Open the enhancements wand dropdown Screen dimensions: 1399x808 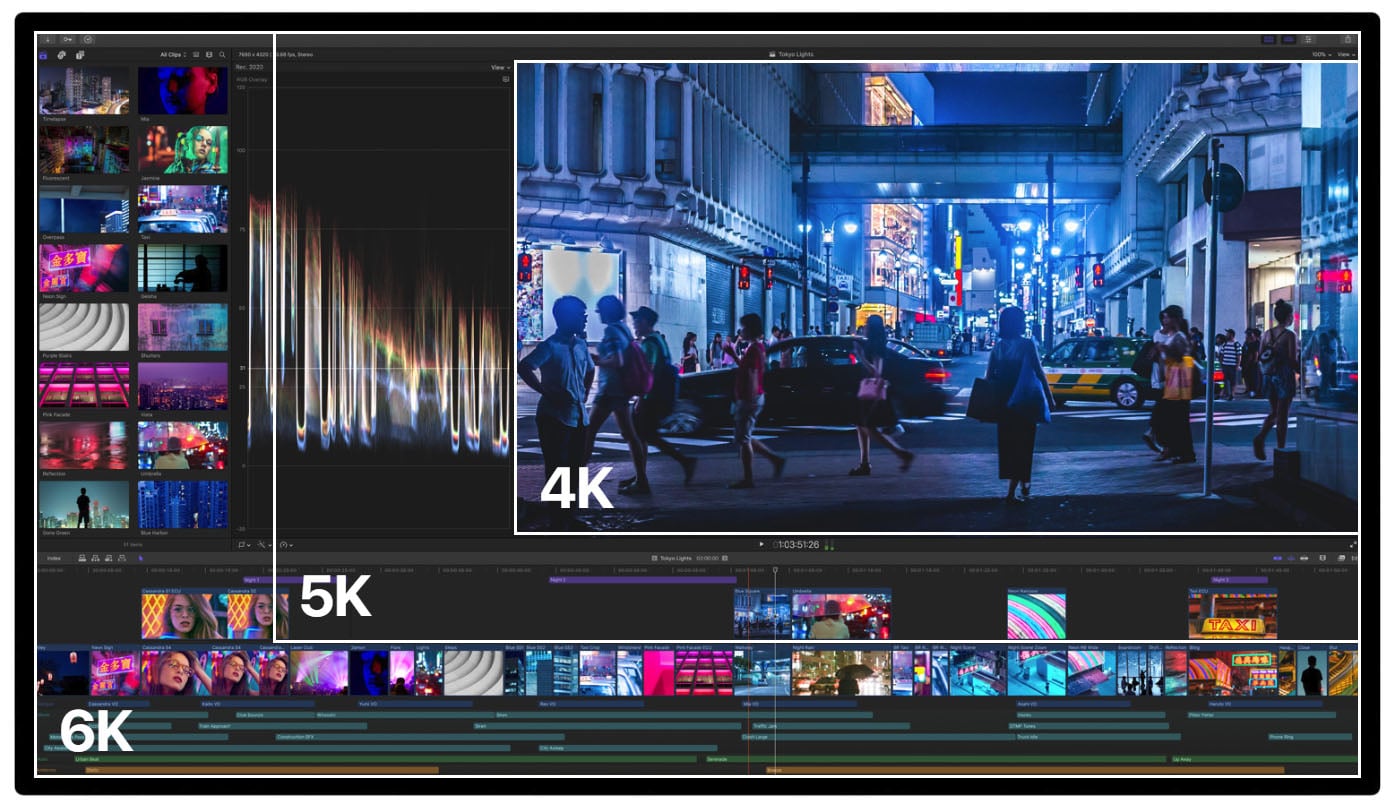click(265, 545)
